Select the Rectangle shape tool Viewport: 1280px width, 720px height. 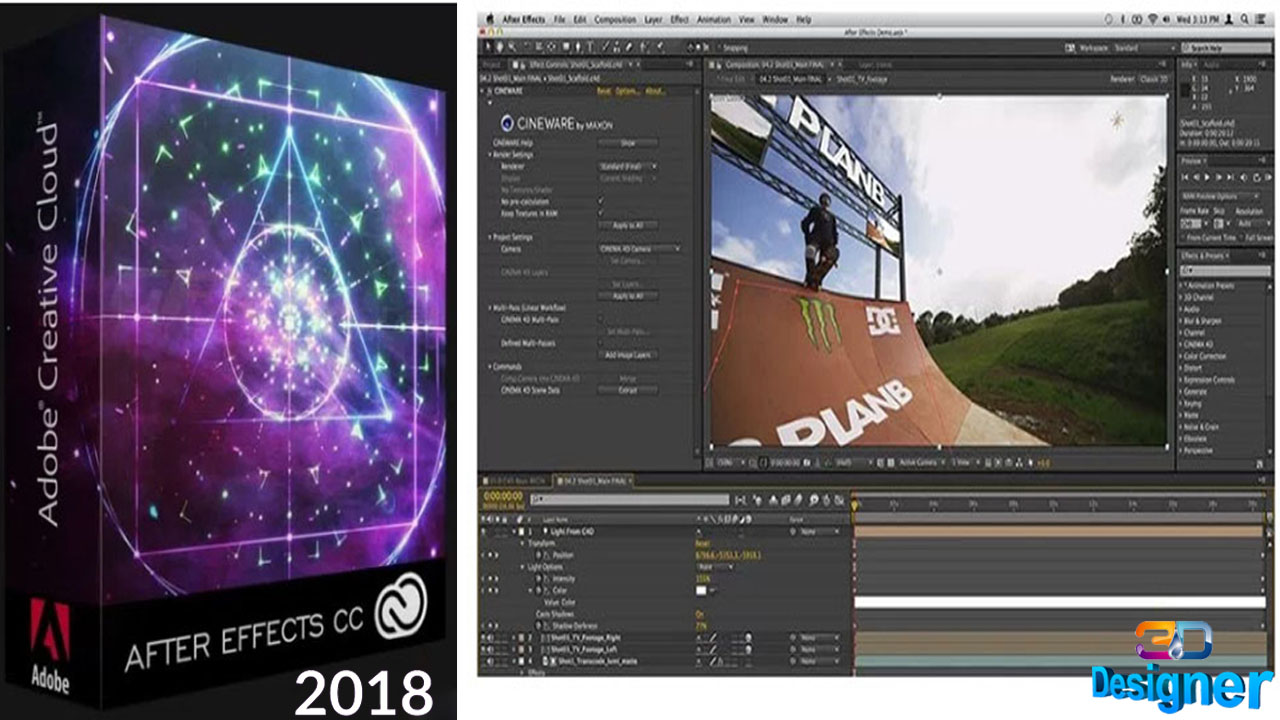coord(566,47)
